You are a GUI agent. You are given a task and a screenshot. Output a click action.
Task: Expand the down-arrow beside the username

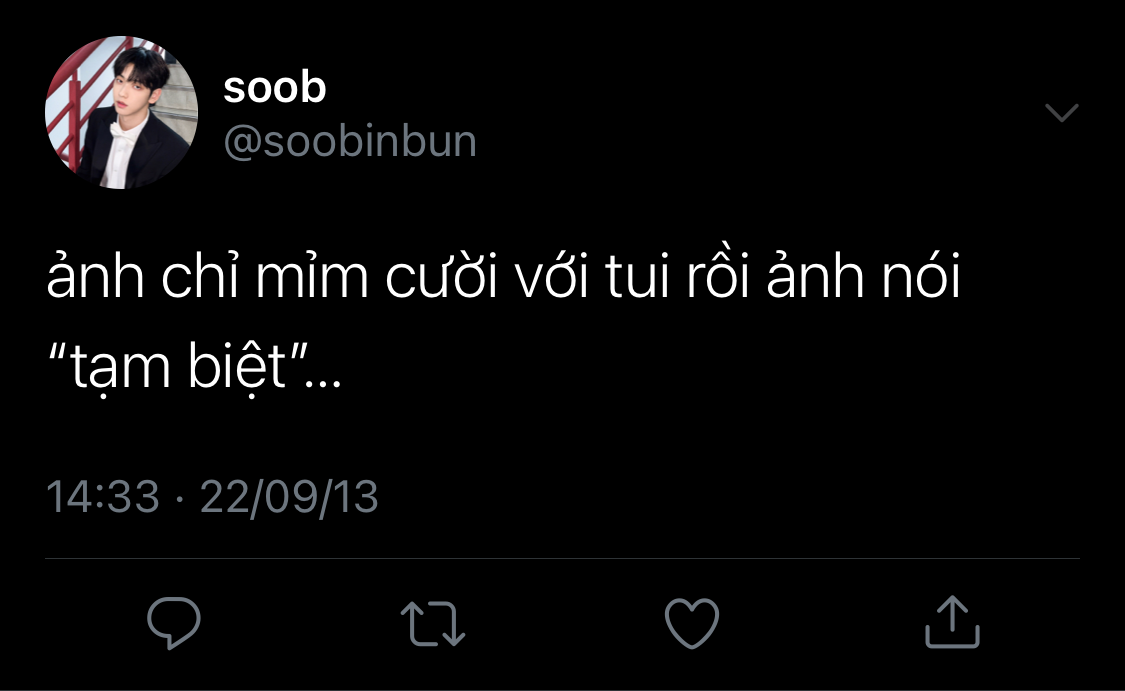pos(1061,113)
